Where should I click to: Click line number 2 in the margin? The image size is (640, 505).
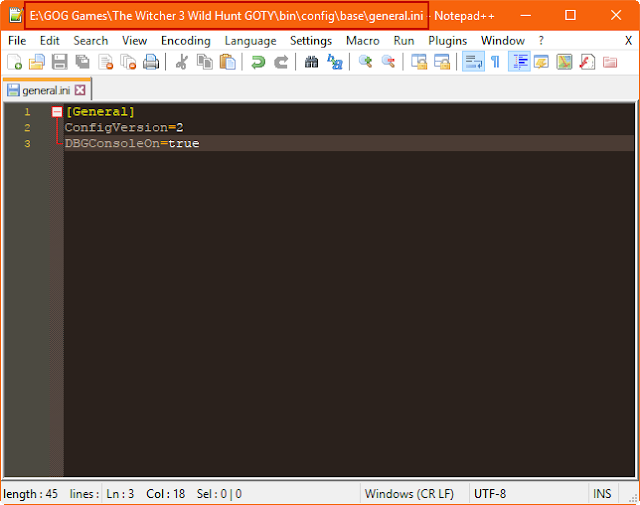click(27, 127)
